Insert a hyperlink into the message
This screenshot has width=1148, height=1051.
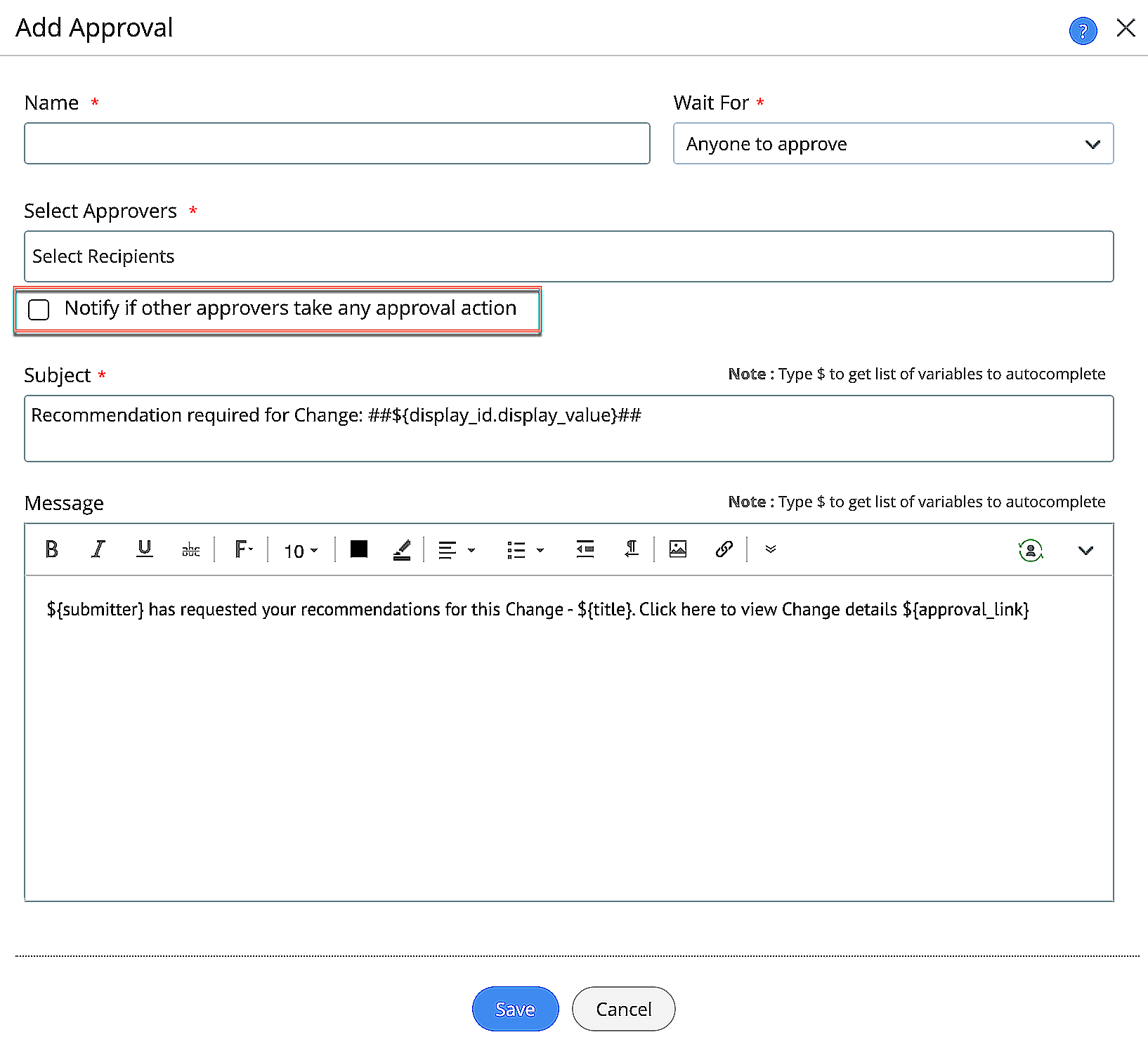tap(724, 549)
